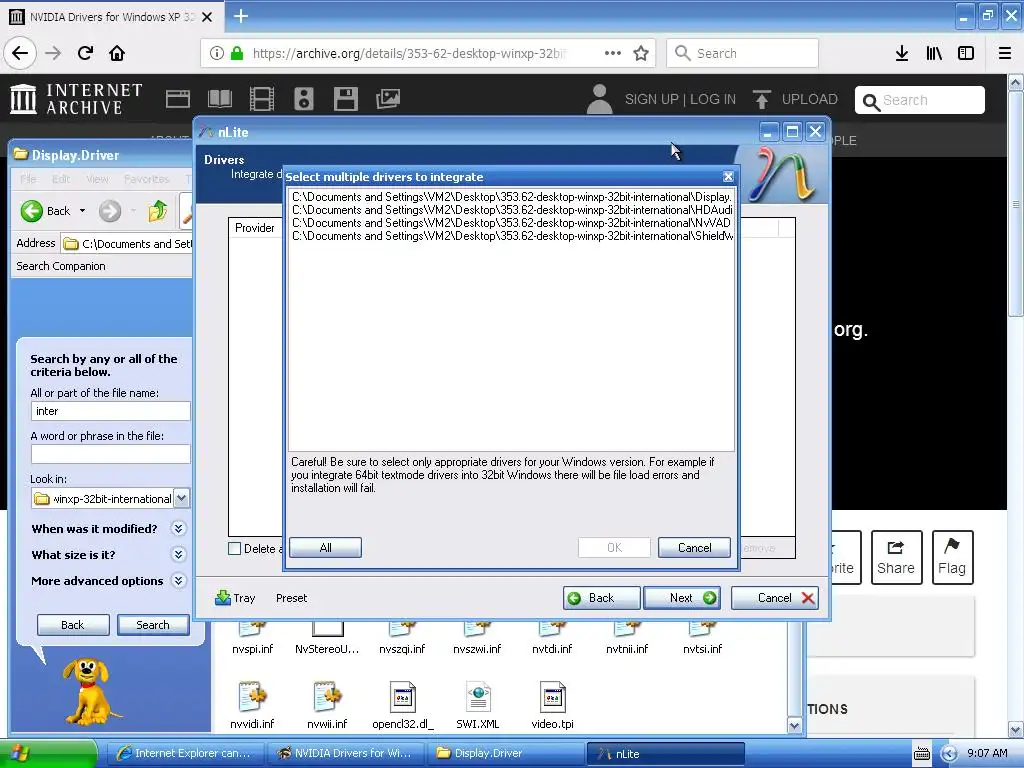This screenshot has height=768, width=1024.
Task: Bookmark this page with star icon
Action: coord(641,53)
